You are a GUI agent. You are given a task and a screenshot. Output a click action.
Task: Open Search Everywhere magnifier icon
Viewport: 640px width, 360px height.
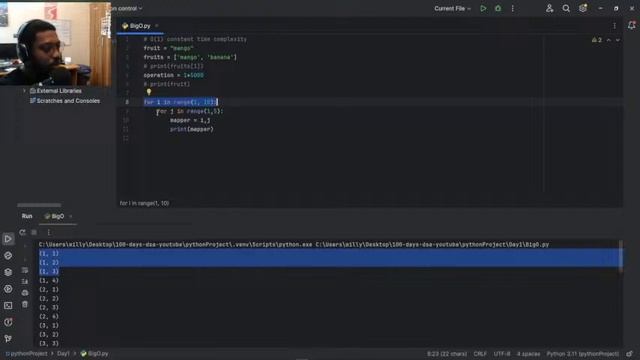pos(566,8)
